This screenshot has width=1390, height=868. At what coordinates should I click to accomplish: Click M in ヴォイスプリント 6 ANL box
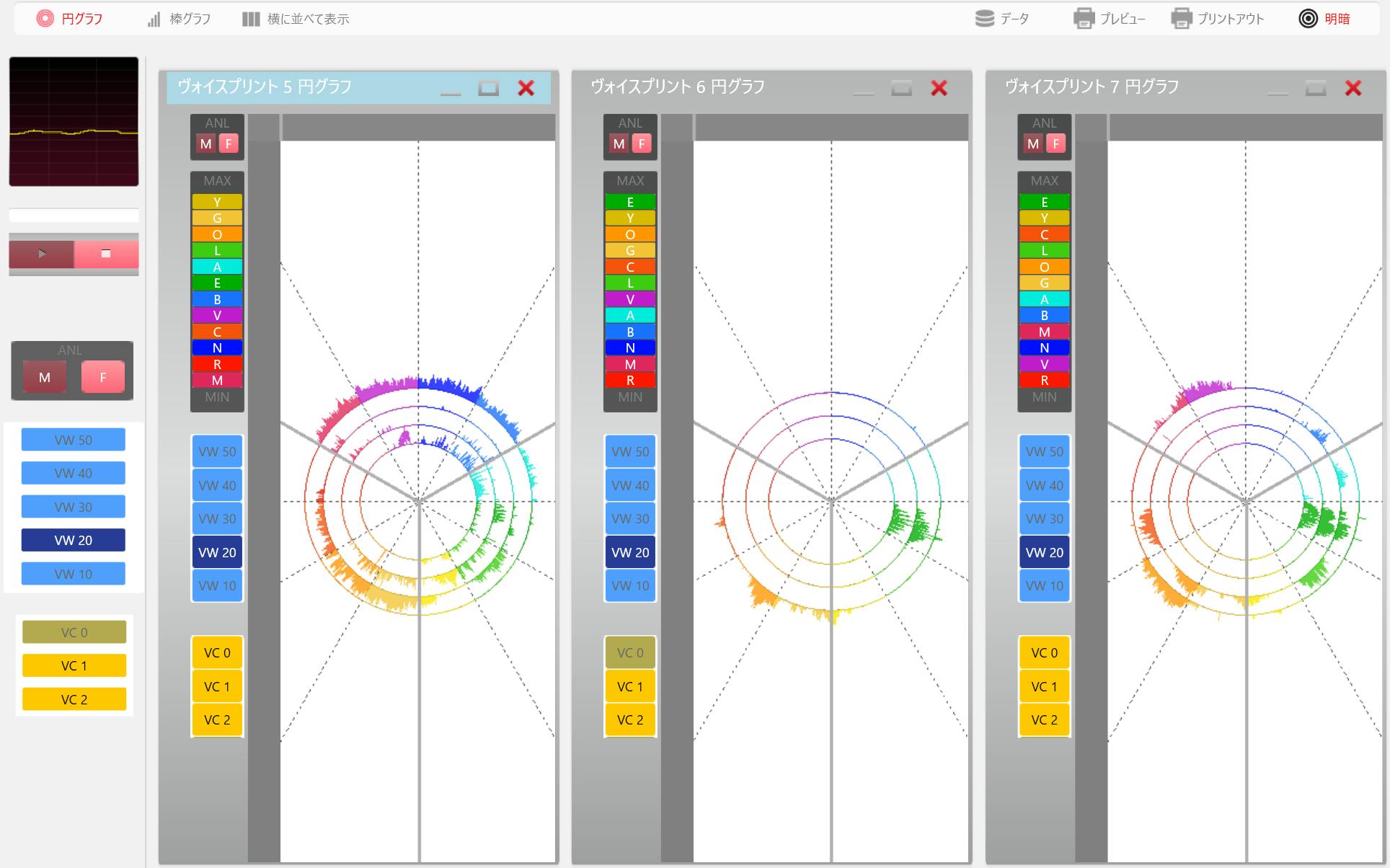tap(619, 143)
